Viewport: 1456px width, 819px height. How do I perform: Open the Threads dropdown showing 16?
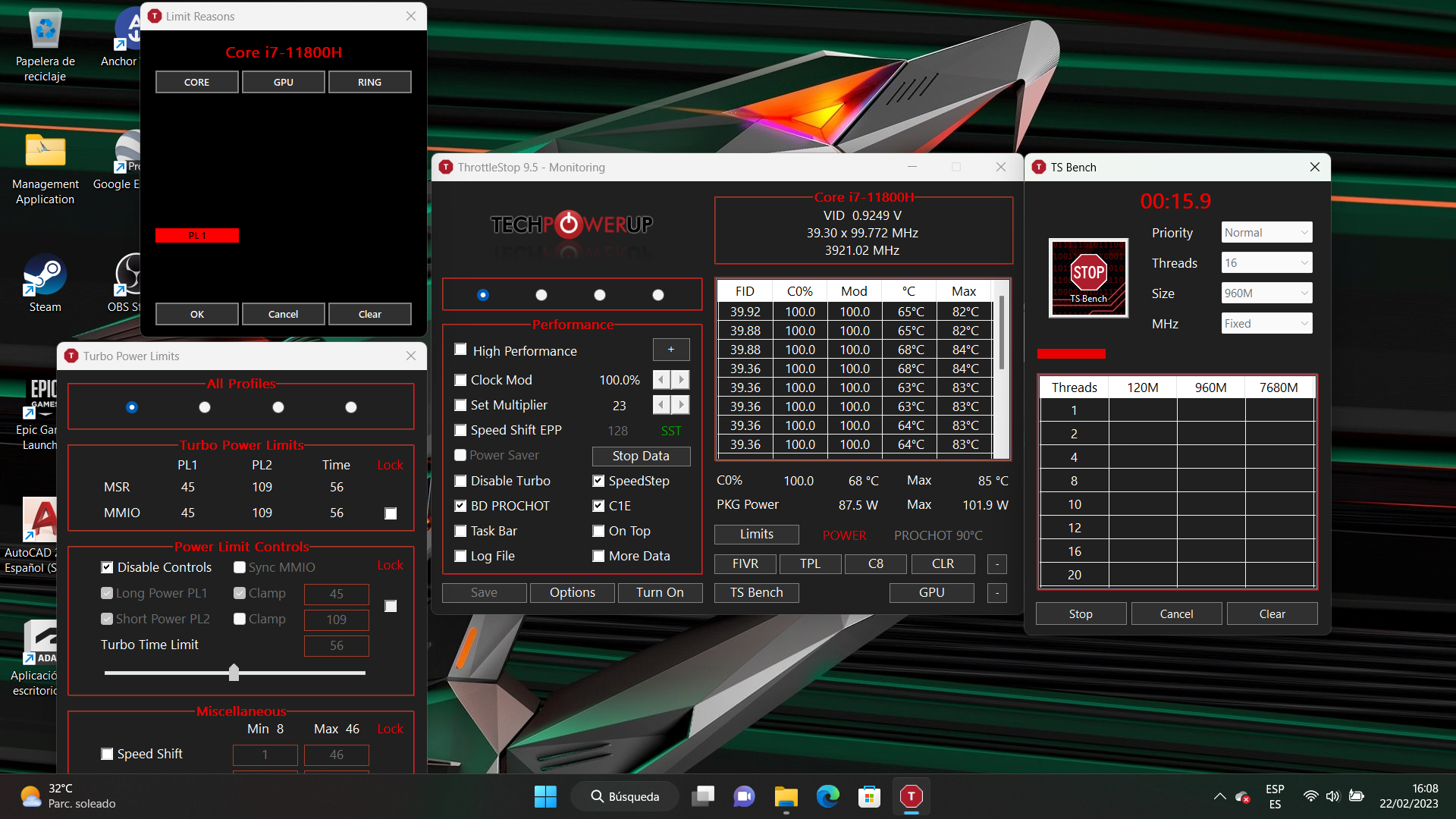pos(1266,263)
